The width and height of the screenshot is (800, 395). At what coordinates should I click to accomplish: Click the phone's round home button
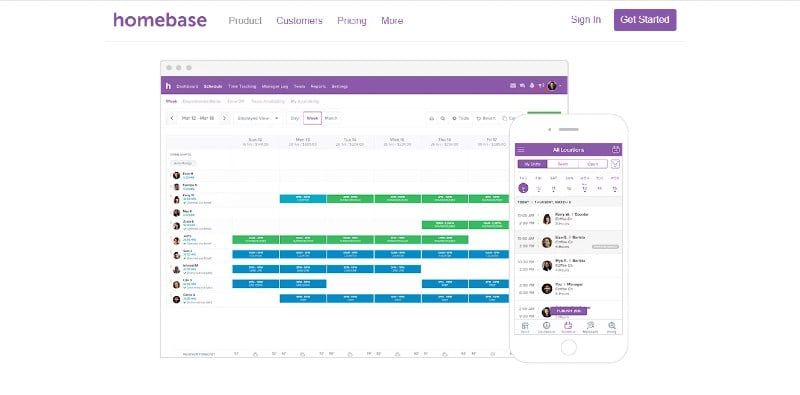pyautogui.click(x=568, y=348)
